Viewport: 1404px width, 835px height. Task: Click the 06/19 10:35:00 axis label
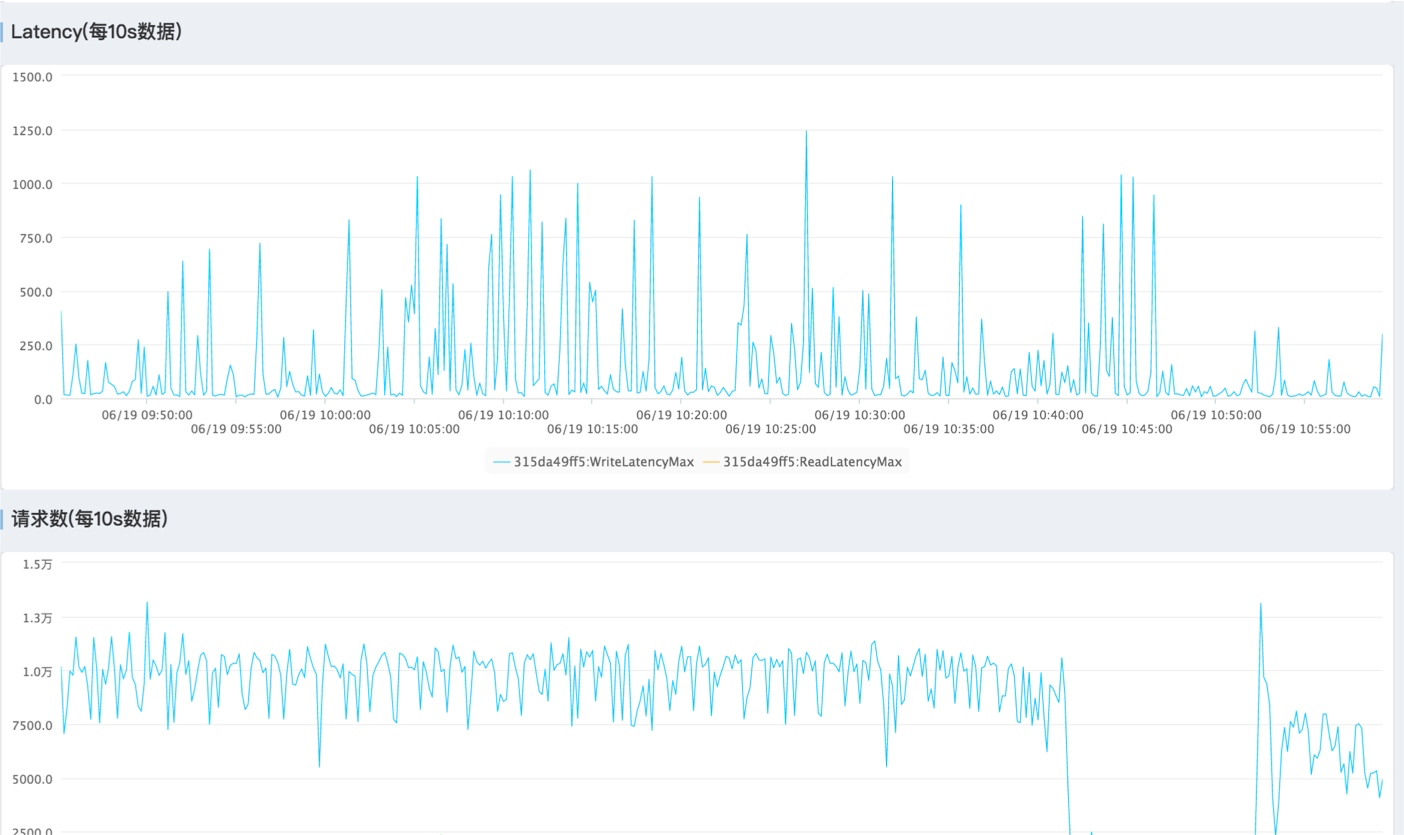click(948, 429)
